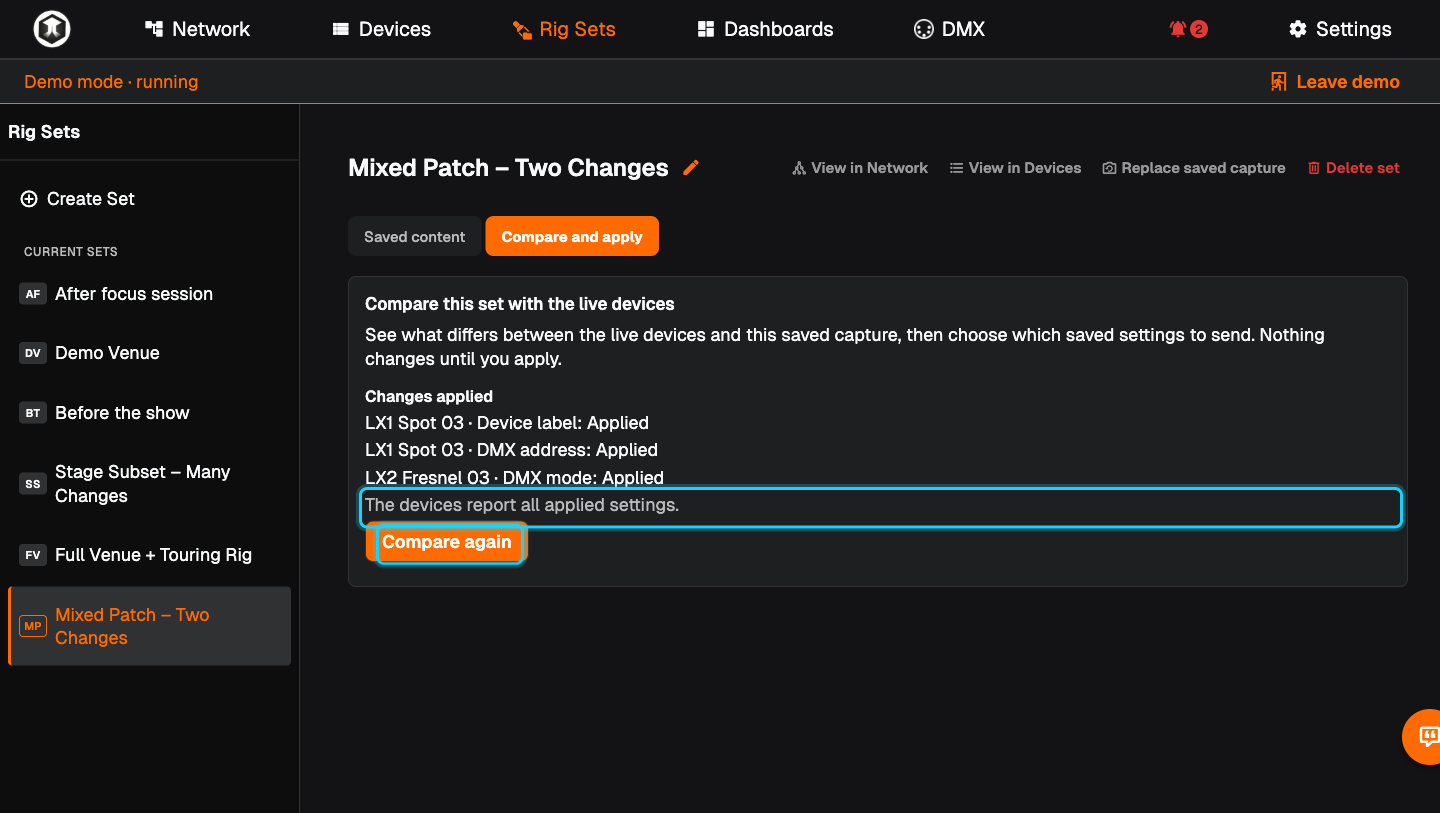Viewport: 1440px width, 813px height.
Task: Click the Create Set plus icon
Action: pos(29,199)
